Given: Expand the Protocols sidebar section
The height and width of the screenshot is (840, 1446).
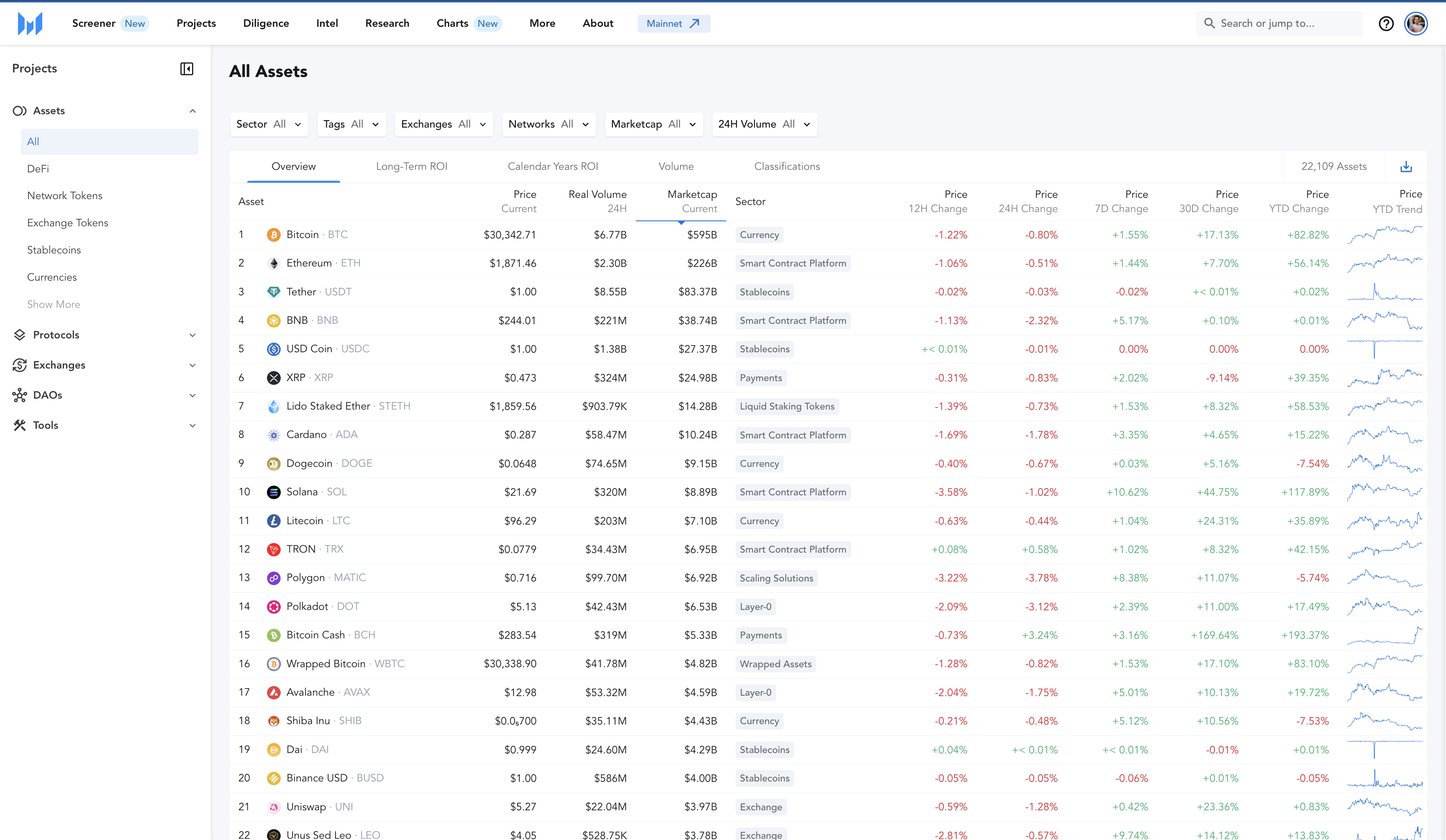Looking at the screenshot, I should click(192, 335).
